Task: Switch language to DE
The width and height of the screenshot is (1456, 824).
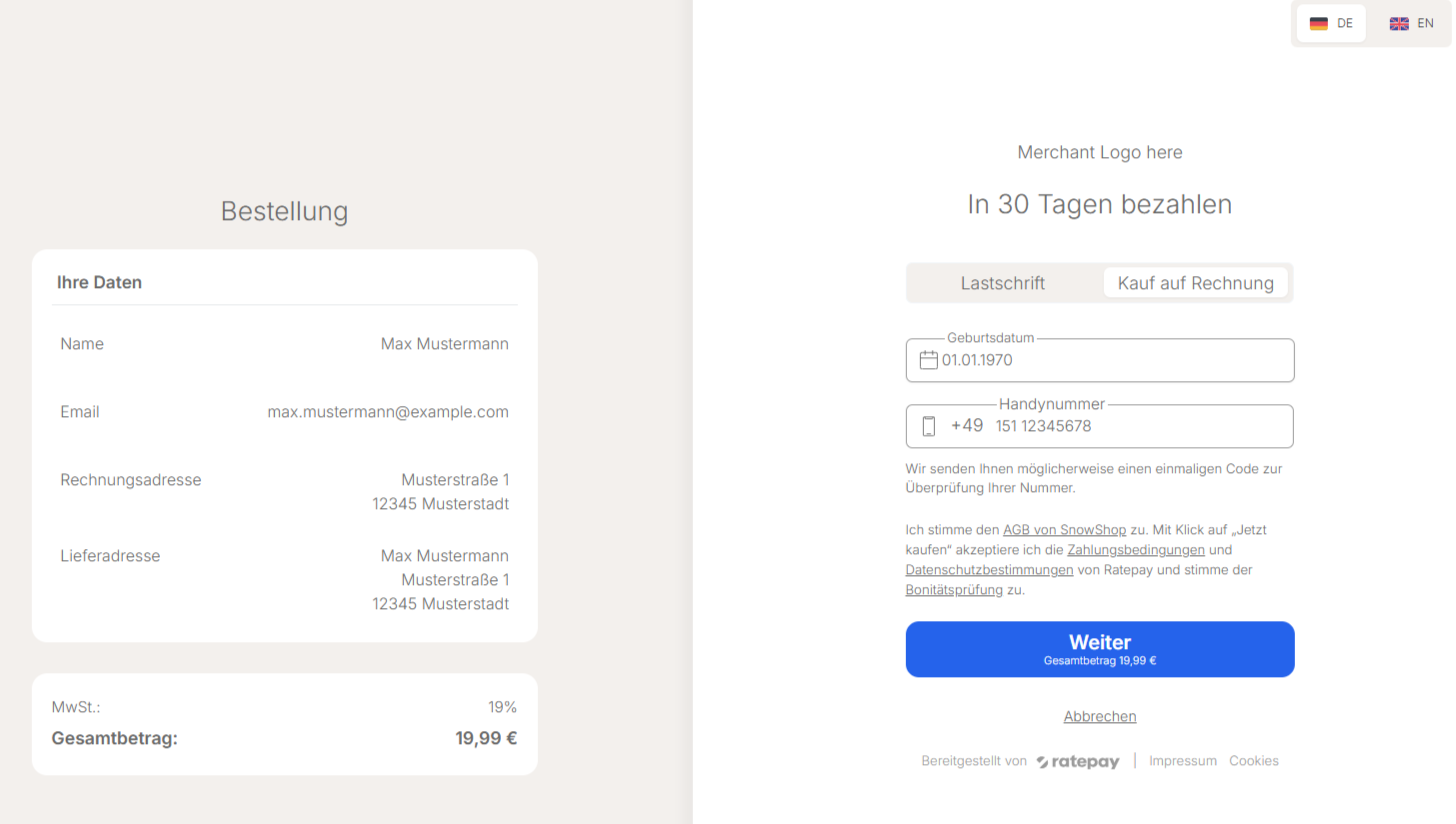Action: 1331,23
